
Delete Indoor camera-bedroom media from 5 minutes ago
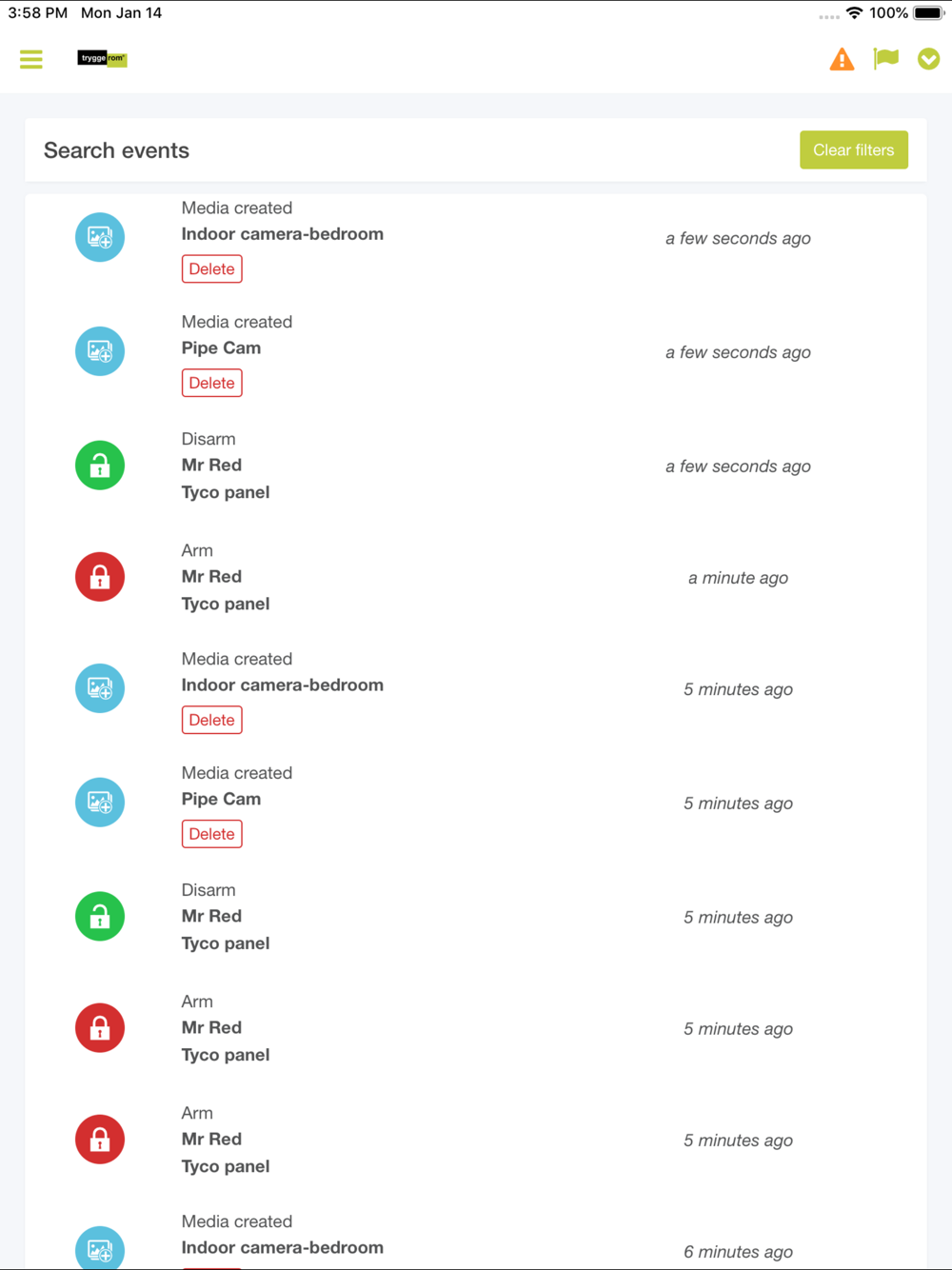coord(212,720)
